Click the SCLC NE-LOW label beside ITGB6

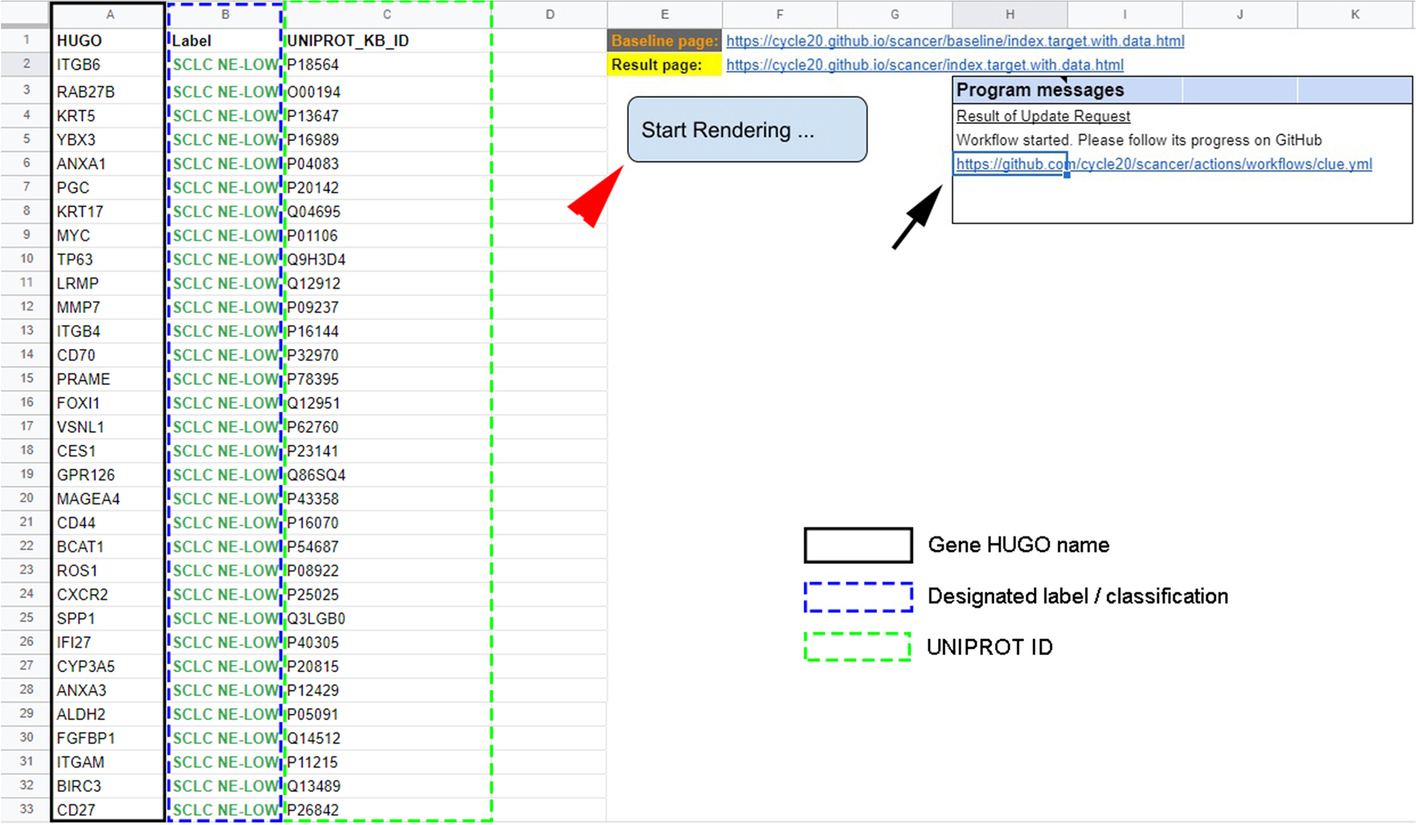[x=226, y=65]
